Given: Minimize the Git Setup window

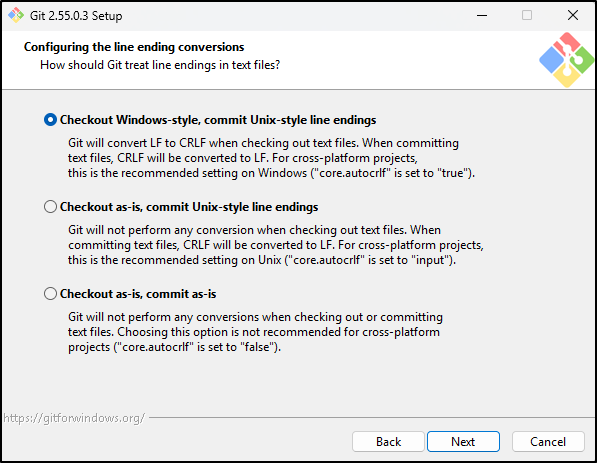Looking at the screenshot, I should click(x=482, y=16).
